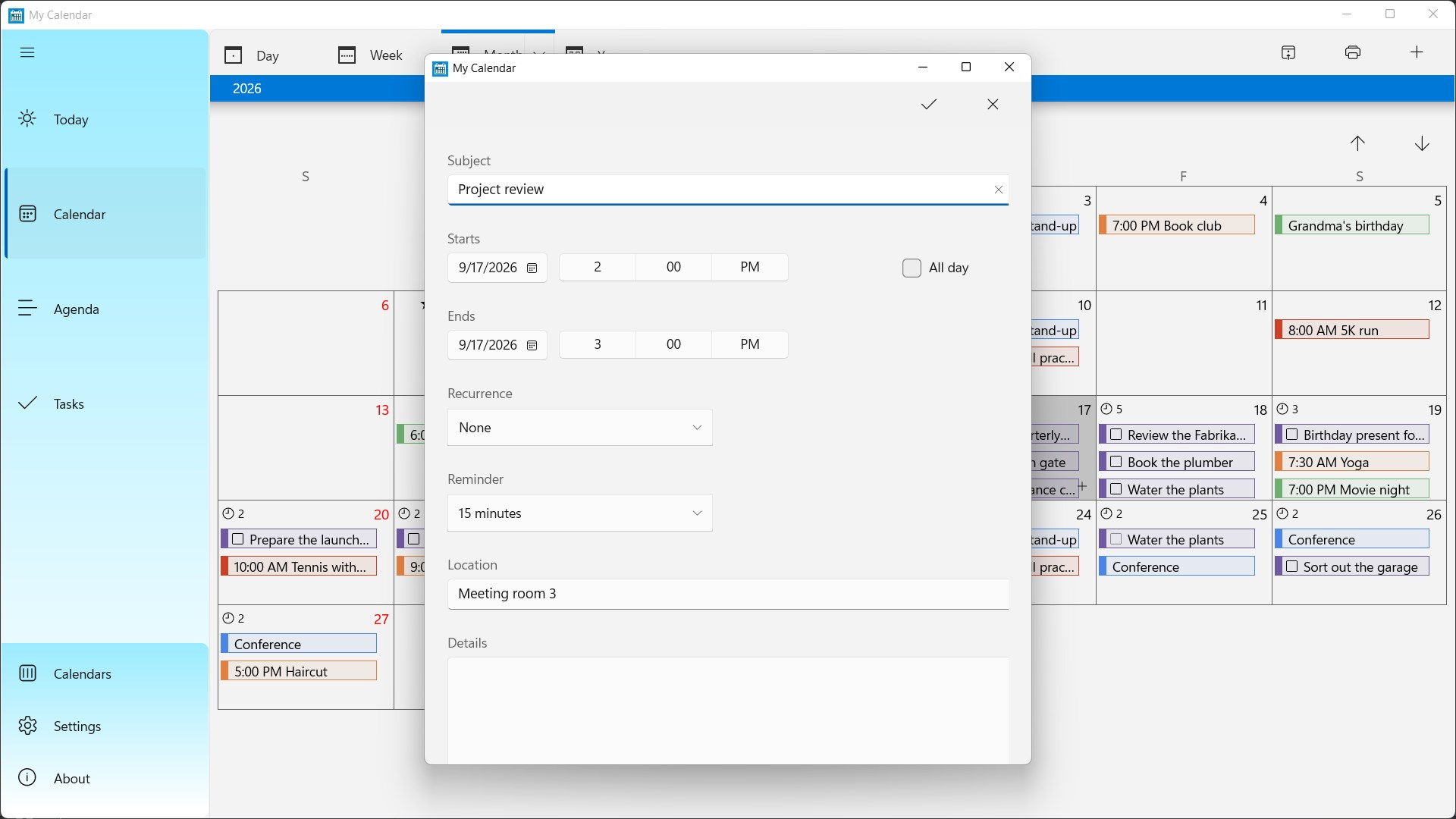Open the 8:00 AM 5K run event

pyautogui.click(x=1352, y=330)
